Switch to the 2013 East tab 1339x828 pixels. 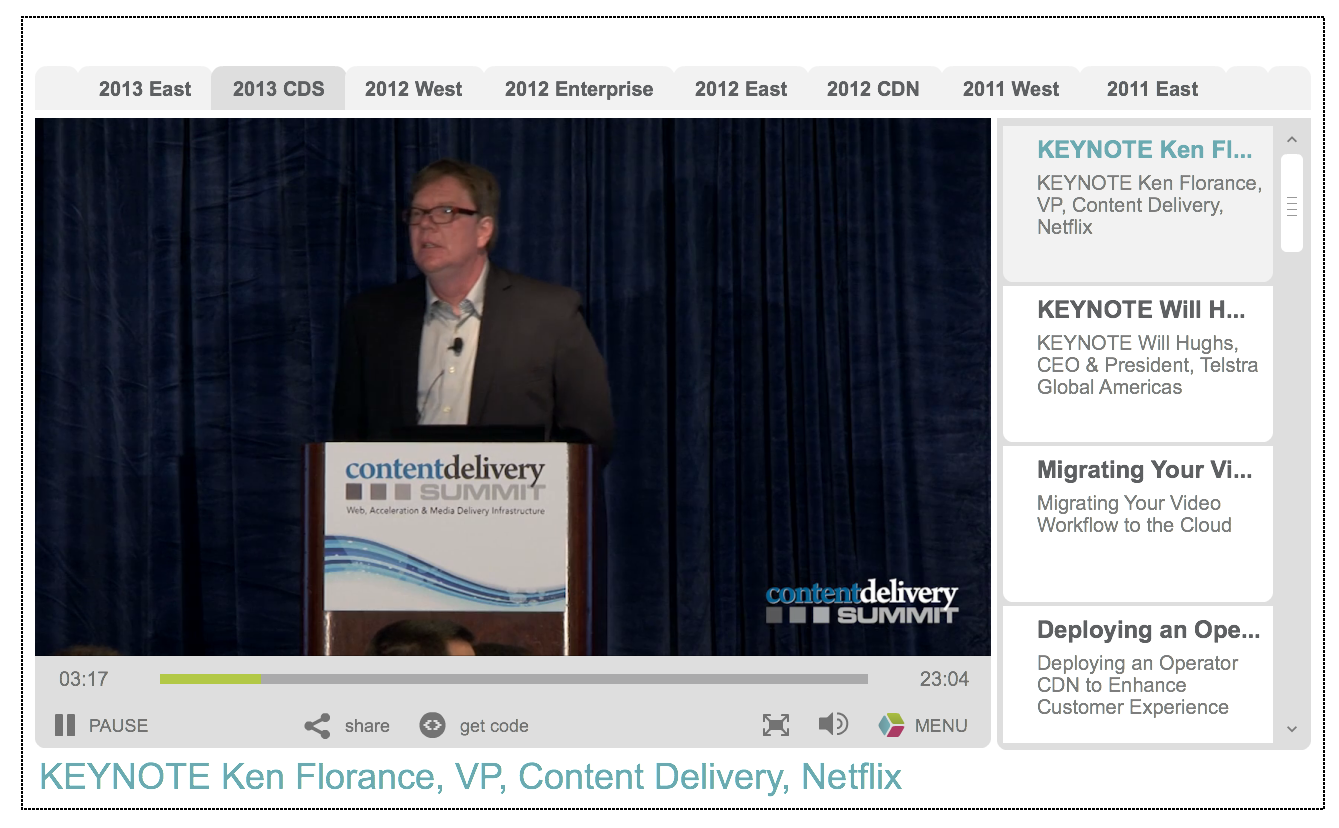(x=145, y=89)
